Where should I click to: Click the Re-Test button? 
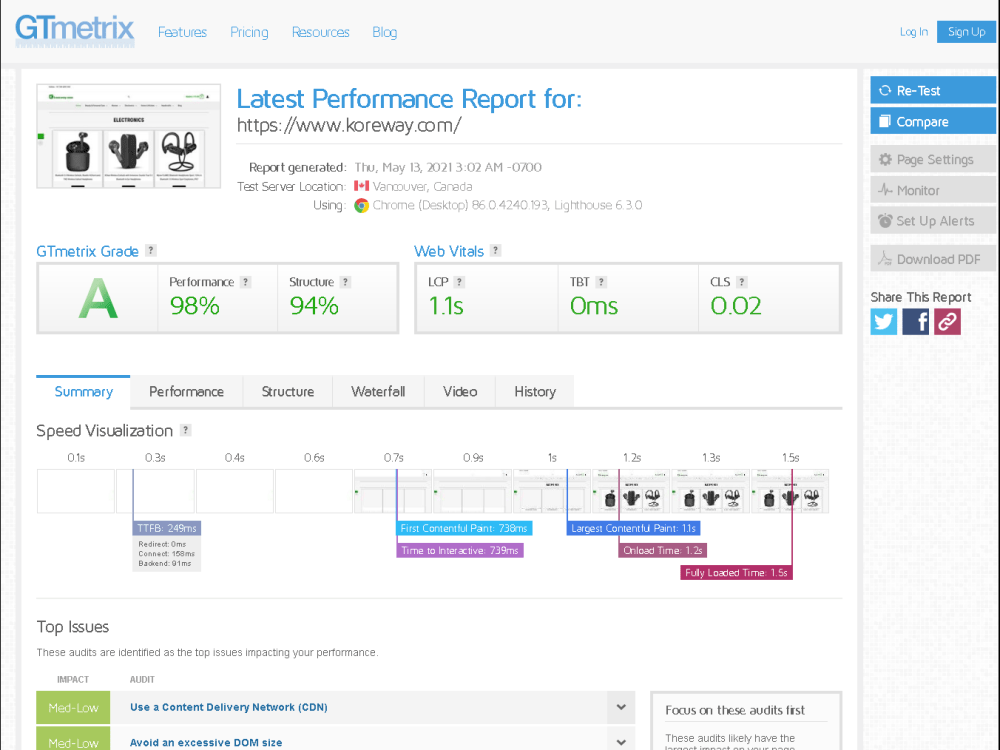click(x=933, y=91)
